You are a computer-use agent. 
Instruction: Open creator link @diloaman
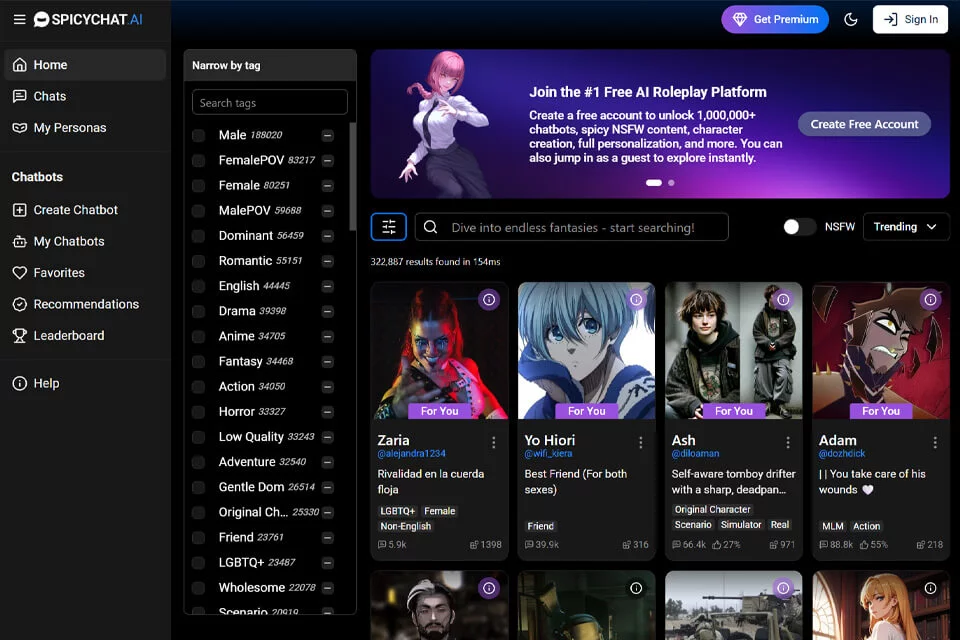pyautogui.click(x=695, y=454)
